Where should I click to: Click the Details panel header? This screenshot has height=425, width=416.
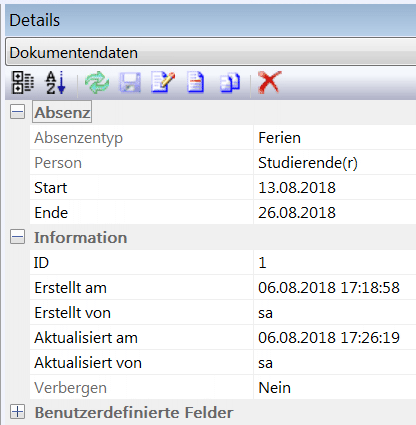pyautogui.click(x=211, y=20)
